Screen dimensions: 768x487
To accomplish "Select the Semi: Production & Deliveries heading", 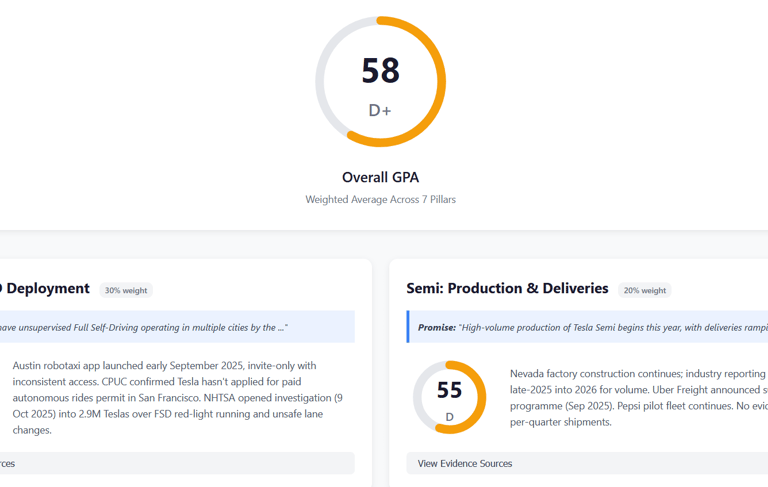I will pos(507,288).
